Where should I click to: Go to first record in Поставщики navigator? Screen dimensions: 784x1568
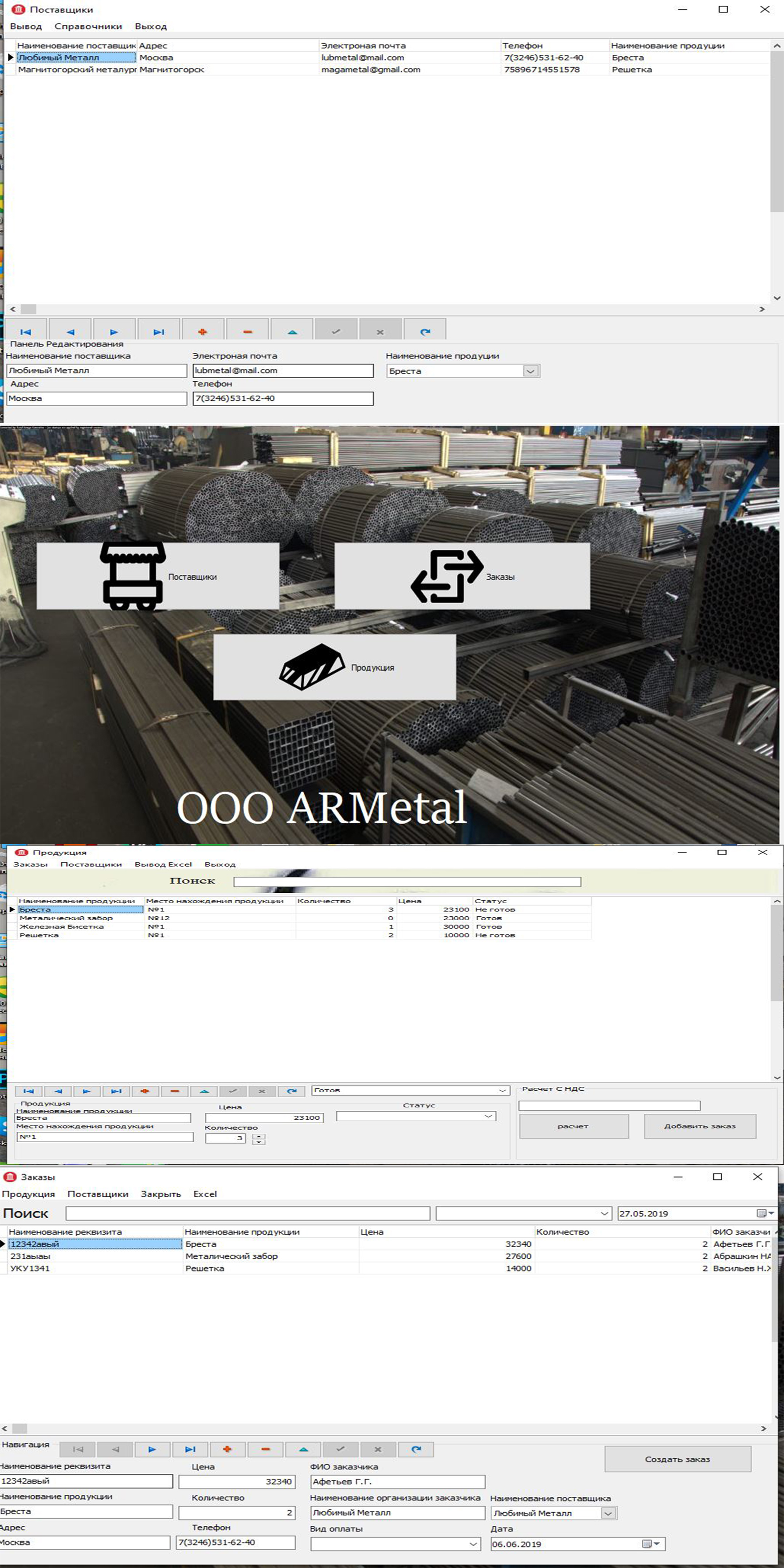point(25,329)
